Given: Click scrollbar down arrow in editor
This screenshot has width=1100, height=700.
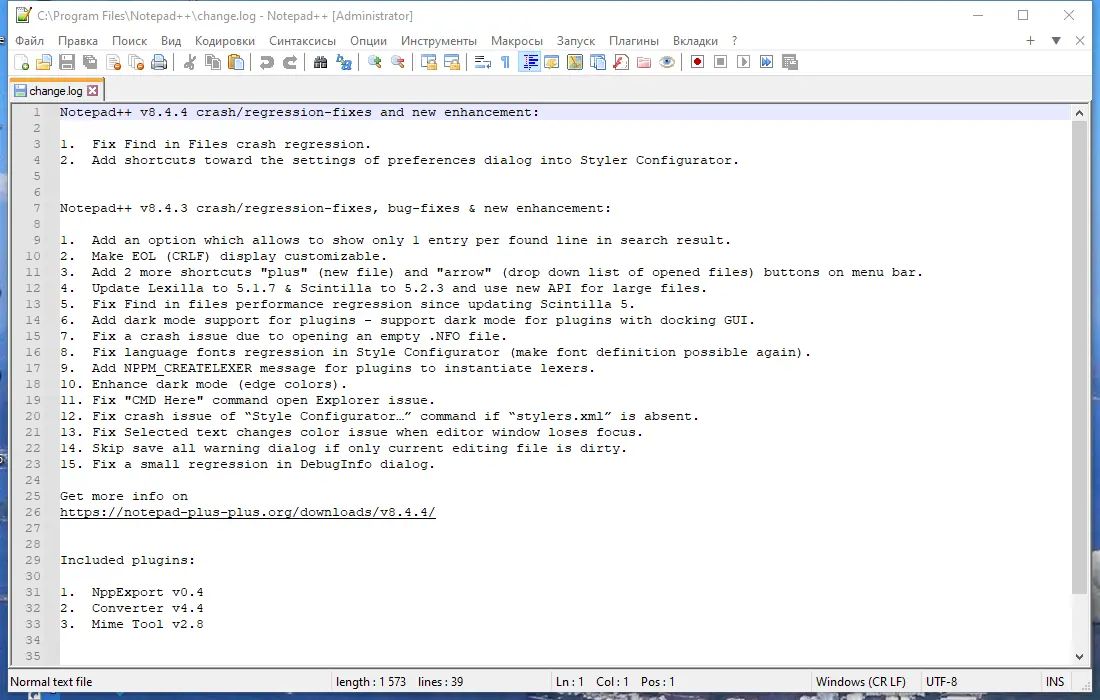Looking at the screenshot, I should coord(1079,657).
